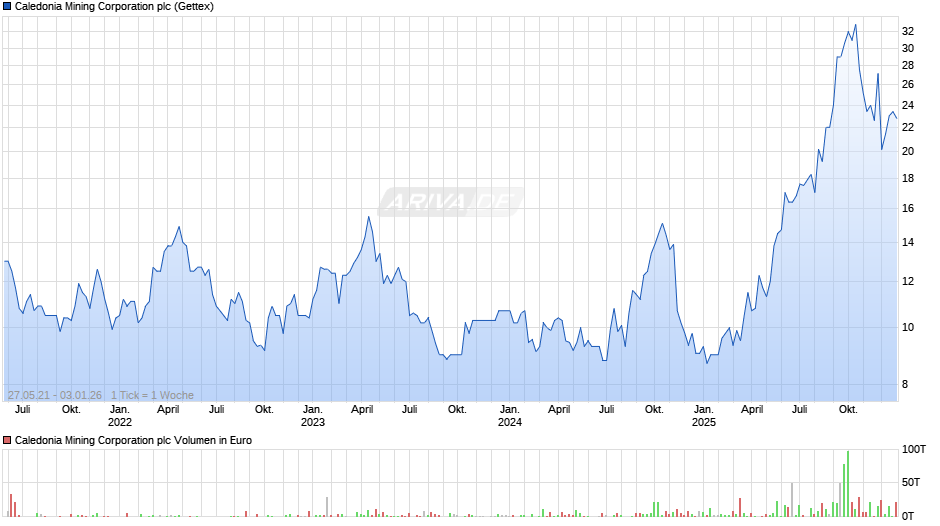Click the price axis label 18
This screenshot has width=940, height=526.
click(908, 179)
